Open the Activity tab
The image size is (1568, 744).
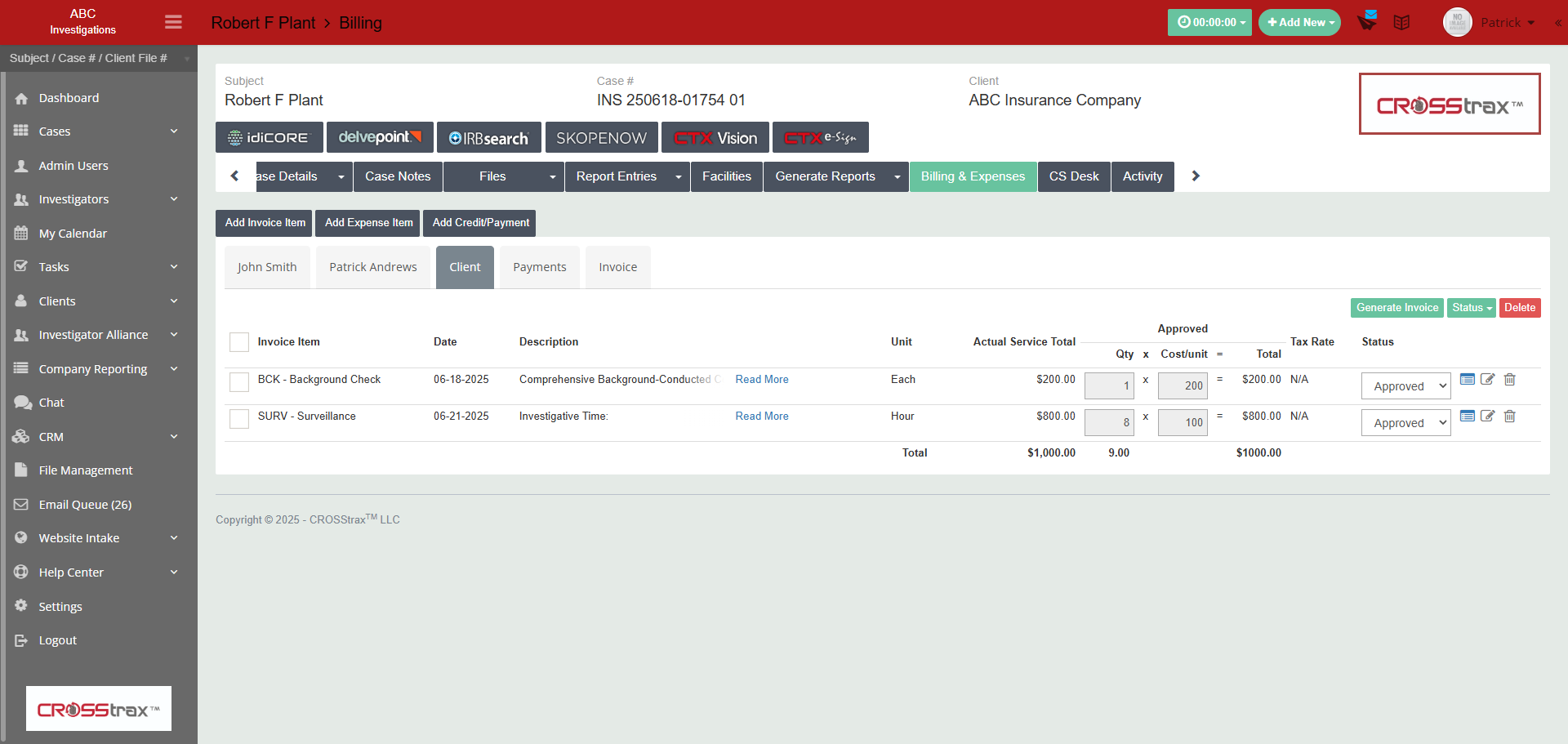tap(1143, 176)
